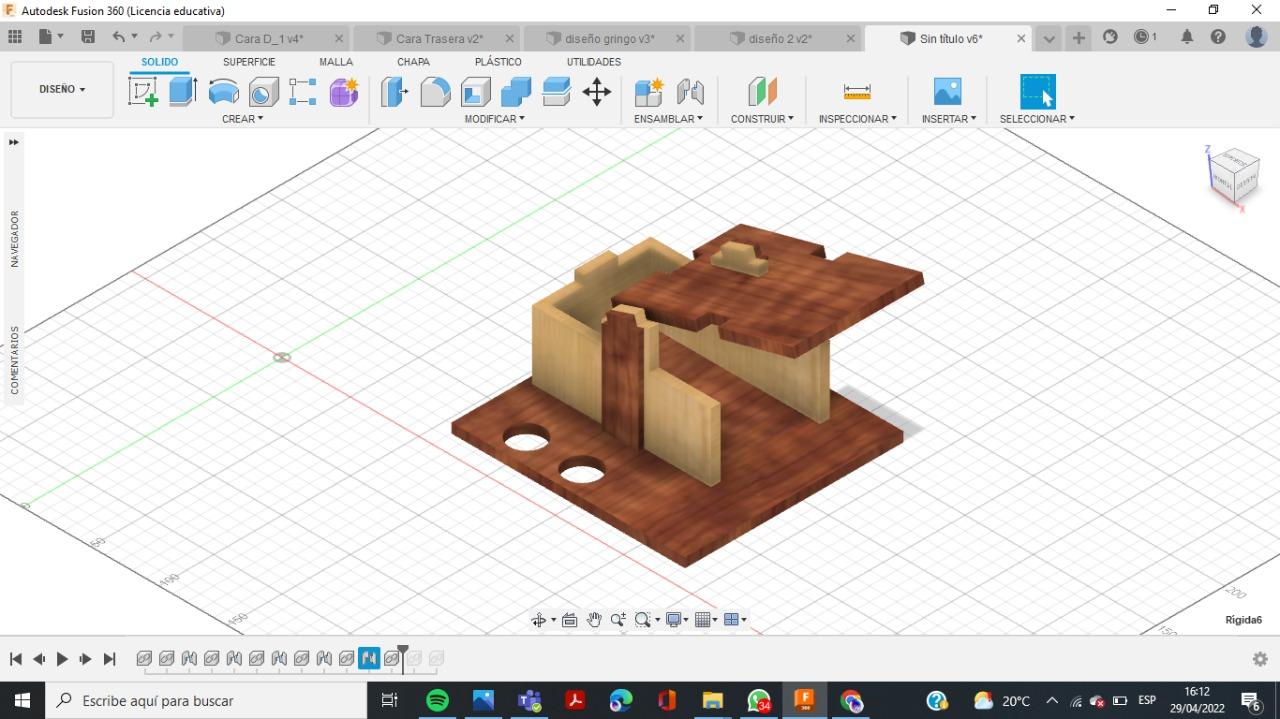
Task: Expand the CONSTRUIR dropdown menu
Action: 762,119
